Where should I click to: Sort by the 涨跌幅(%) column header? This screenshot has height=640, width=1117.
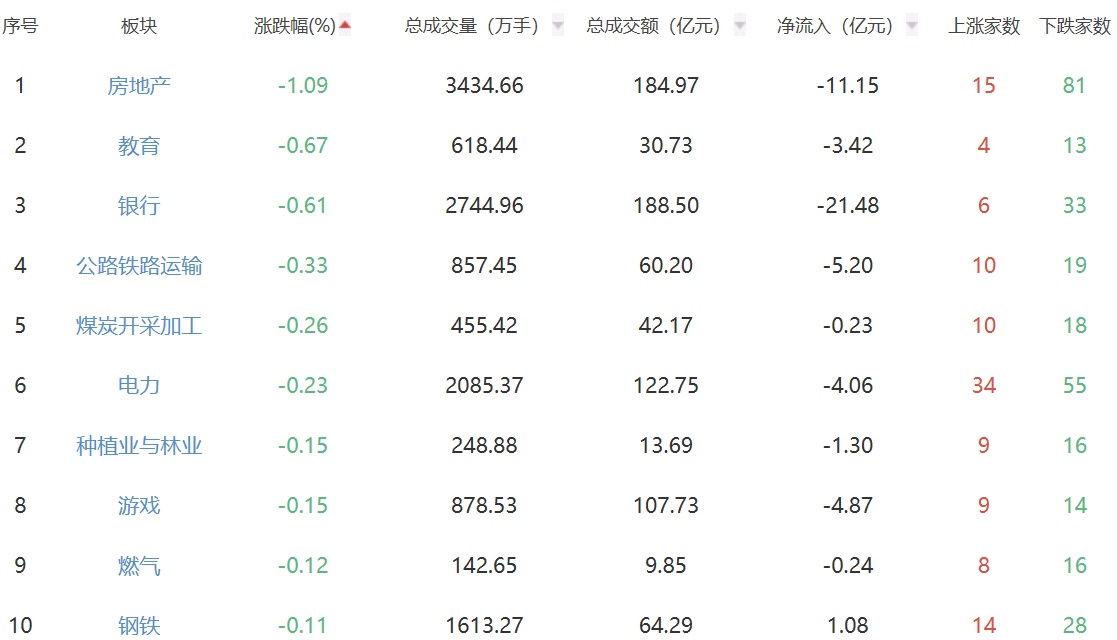294,27
